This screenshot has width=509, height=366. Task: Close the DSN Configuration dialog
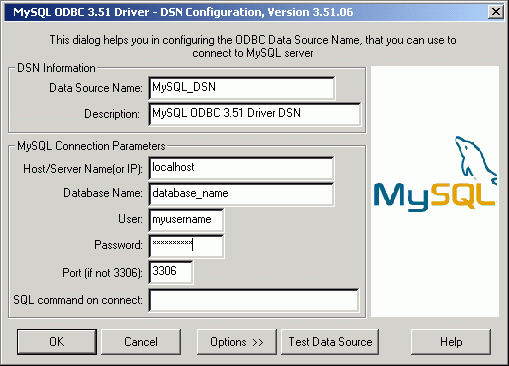click(x=496, y=12)
